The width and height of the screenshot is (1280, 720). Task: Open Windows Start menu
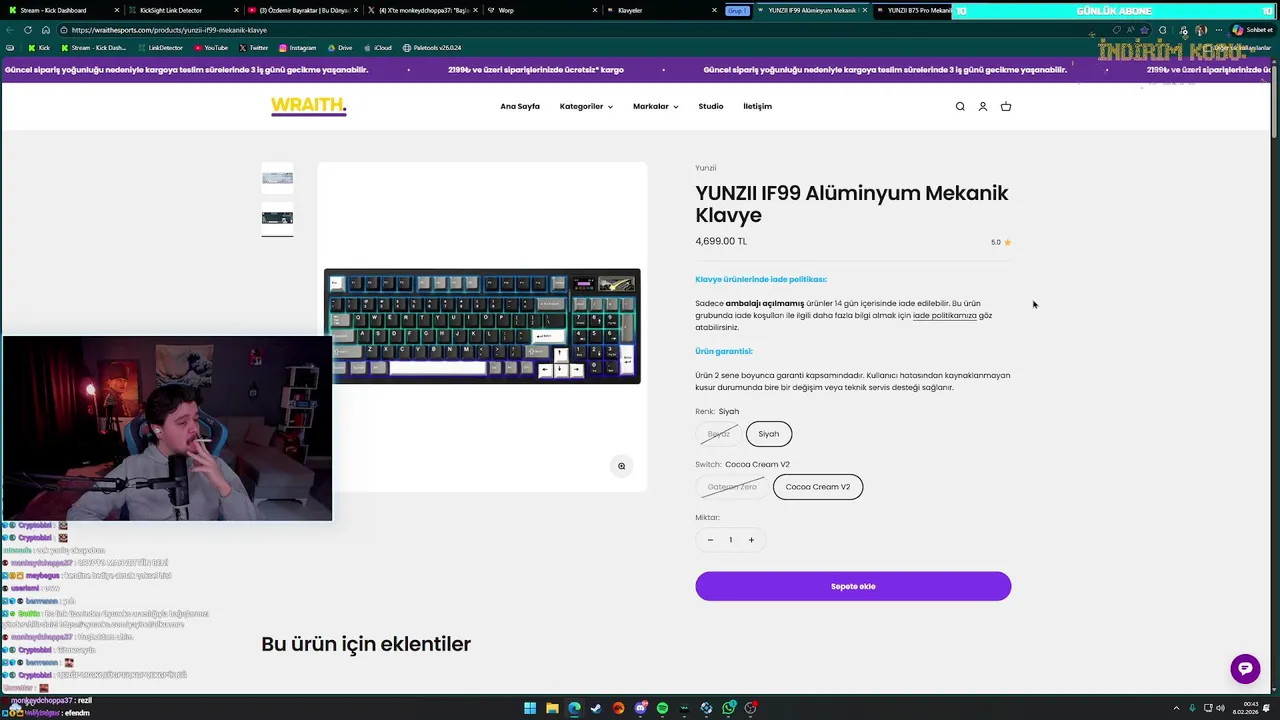530,708
